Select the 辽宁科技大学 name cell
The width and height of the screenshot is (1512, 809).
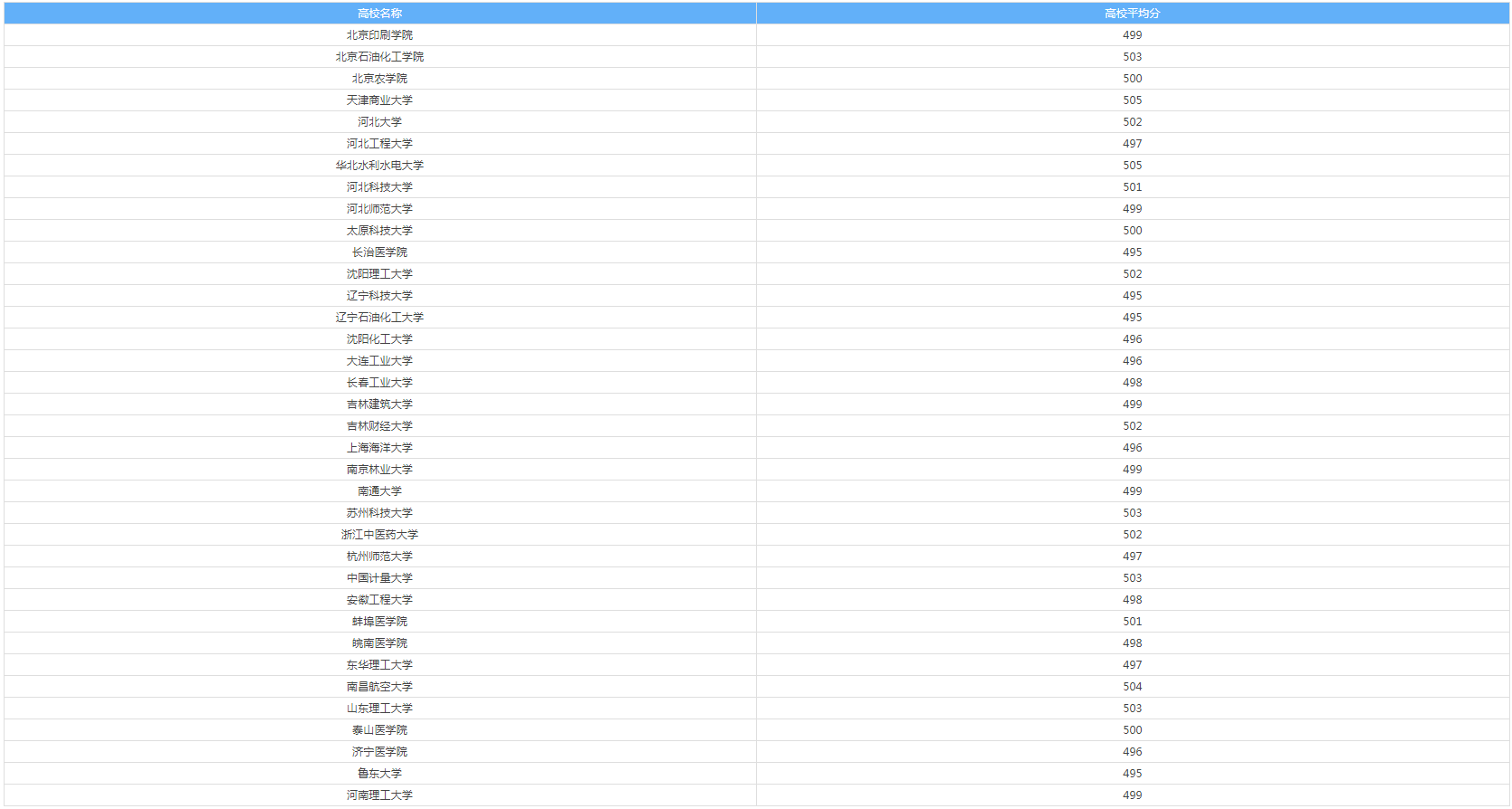pyautogui.click(x=379, y=296)
